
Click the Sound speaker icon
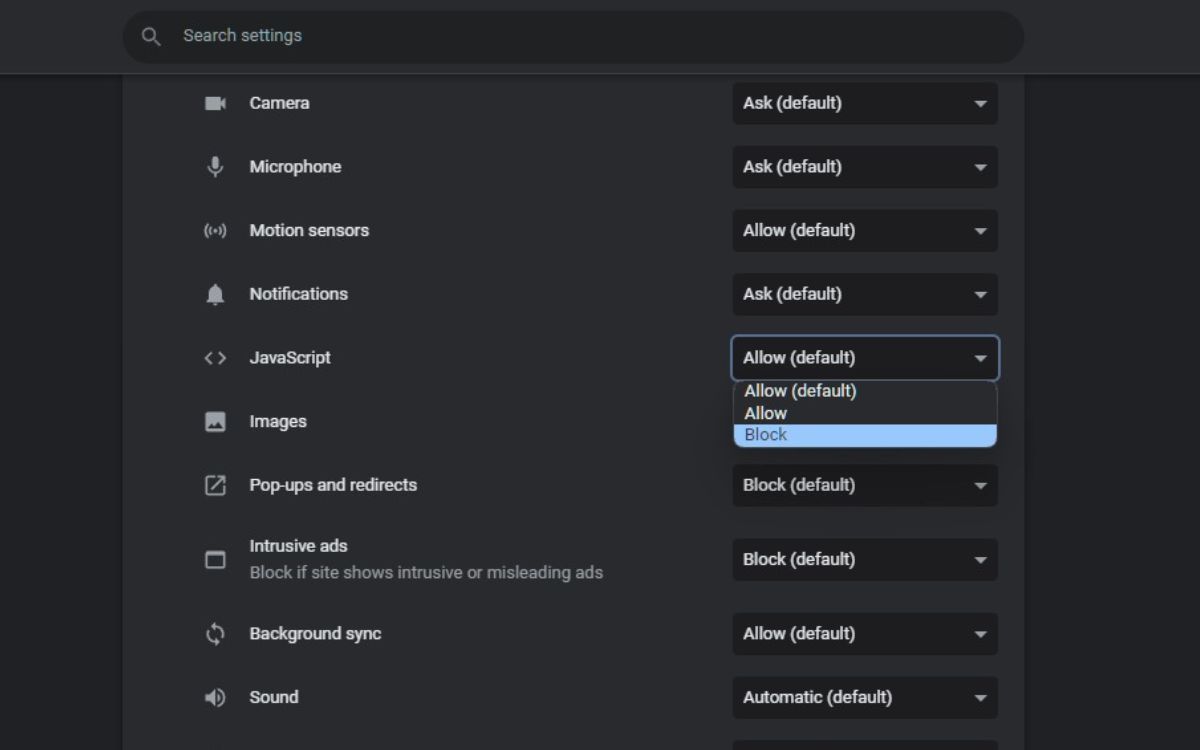point(215,698)
